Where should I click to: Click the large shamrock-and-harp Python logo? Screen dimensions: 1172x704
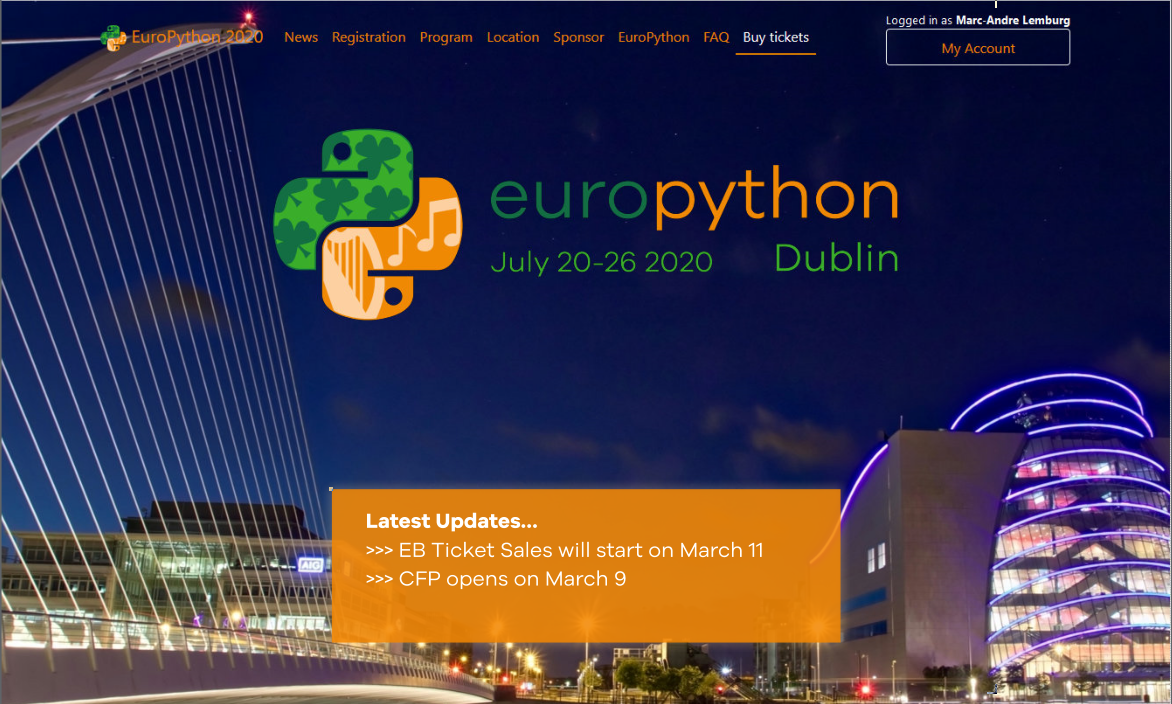point(368,224)
